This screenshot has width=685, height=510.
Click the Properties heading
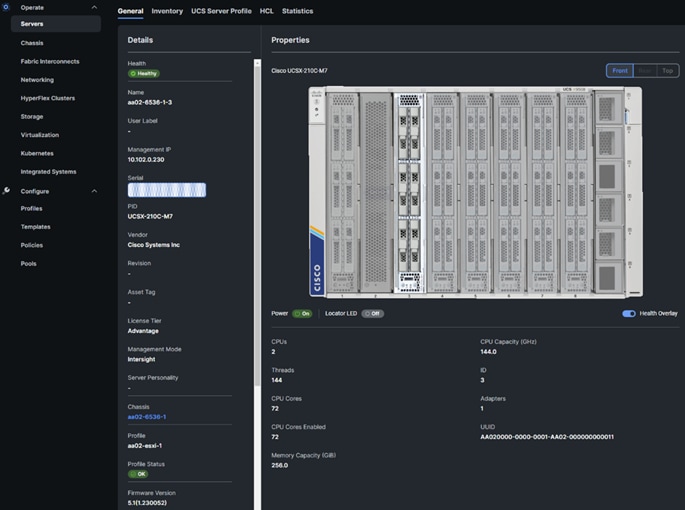(x=290, y=40)
